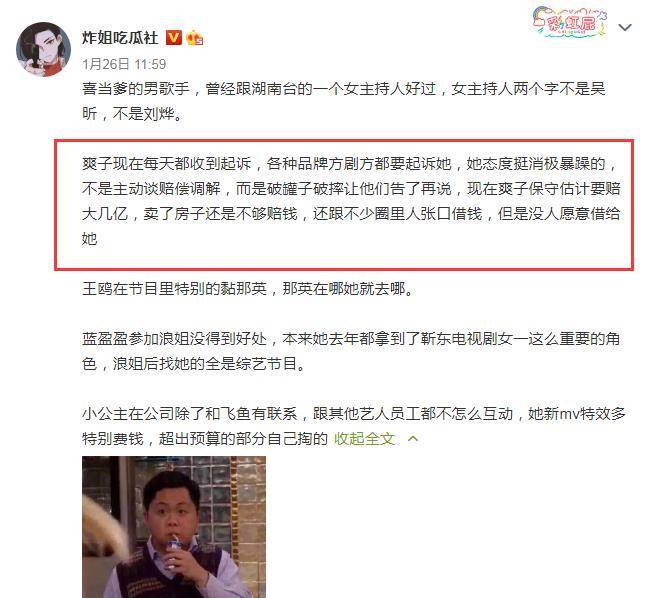The height and width of the screenshot is (598, 649).
Task: Click the first paragraph about 喜当爹的男歌手
Action: [x=344, y=101]
